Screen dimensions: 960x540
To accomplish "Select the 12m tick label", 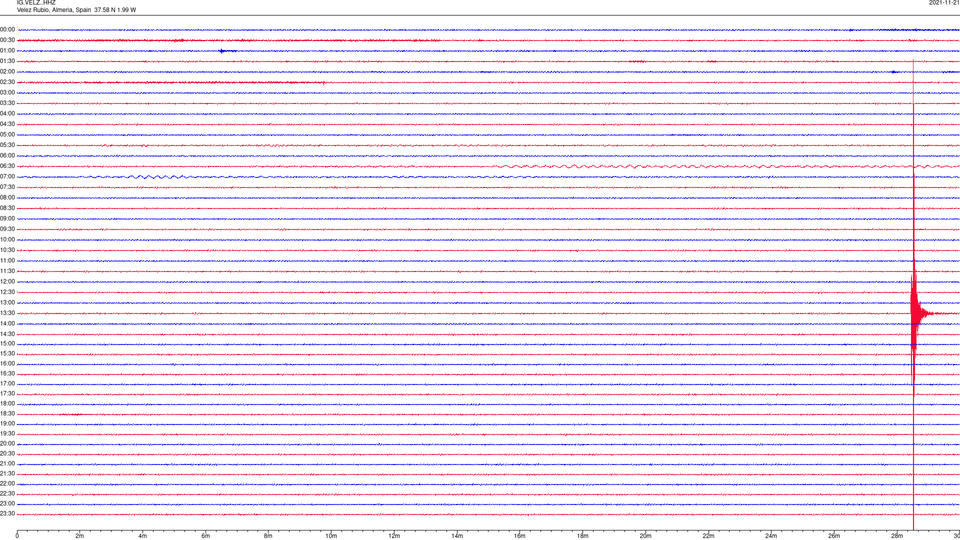I will pyautogui.click(x=394, y=536).
